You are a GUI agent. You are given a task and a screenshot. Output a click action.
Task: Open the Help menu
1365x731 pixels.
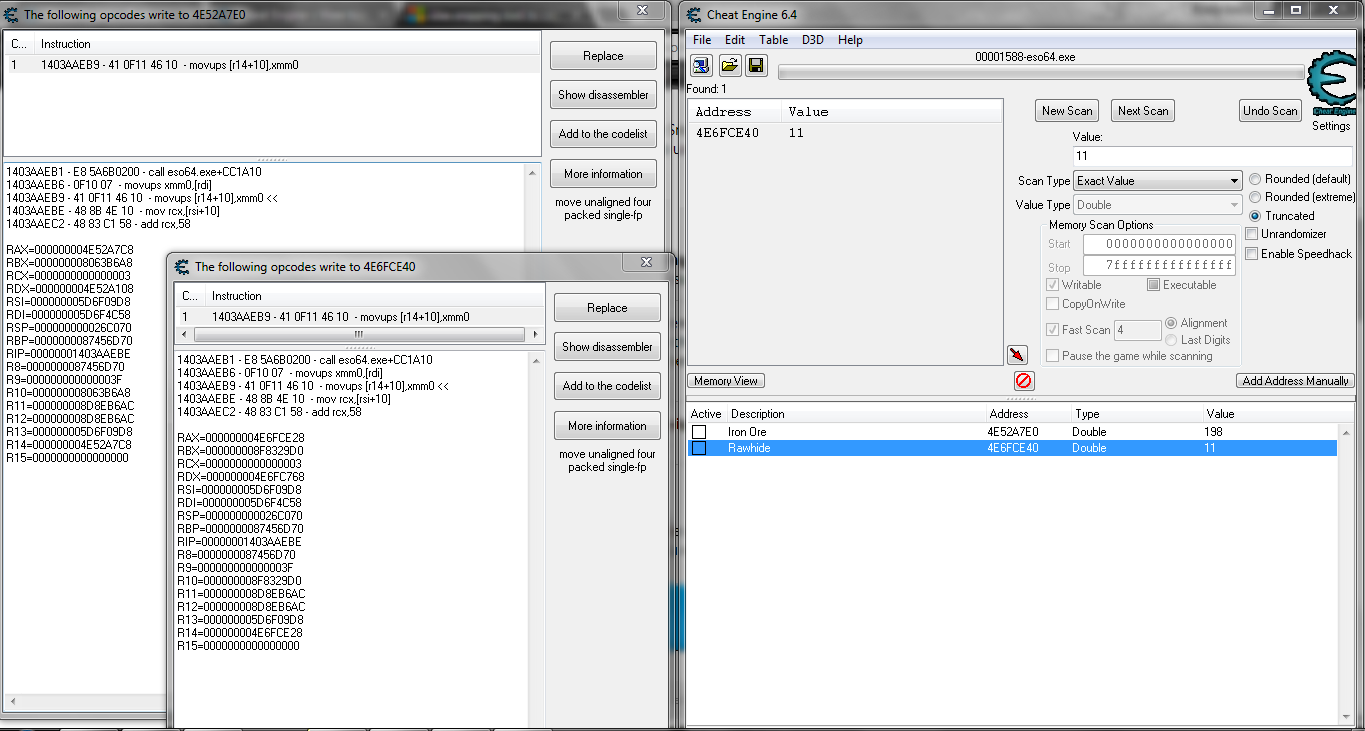[x=850, y=40]
